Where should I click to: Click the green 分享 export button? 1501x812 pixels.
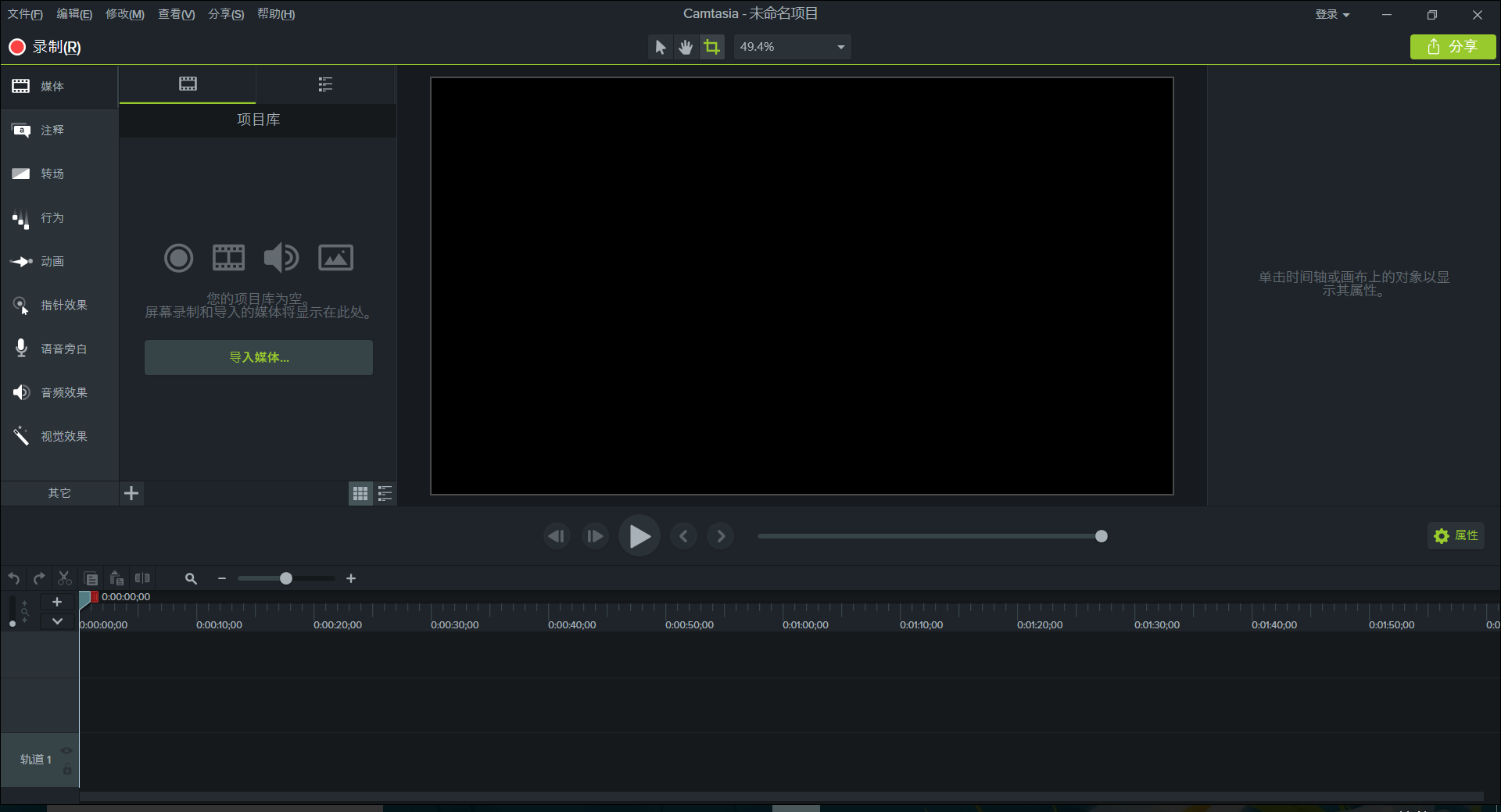point(1453,47)
